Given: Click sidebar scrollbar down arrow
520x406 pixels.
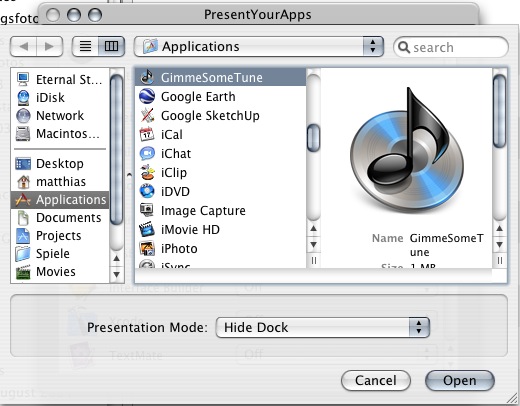Looking at the screenshot, I should pyautogui.click(x=116, y=274).
